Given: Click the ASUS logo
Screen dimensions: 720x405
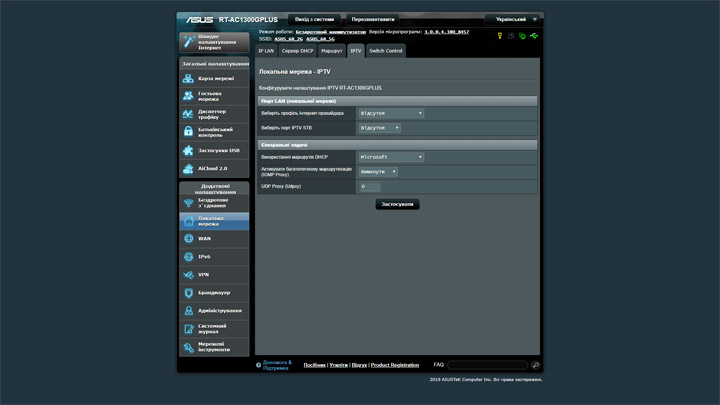Looking at the screenshot, I should click(199, 20).
